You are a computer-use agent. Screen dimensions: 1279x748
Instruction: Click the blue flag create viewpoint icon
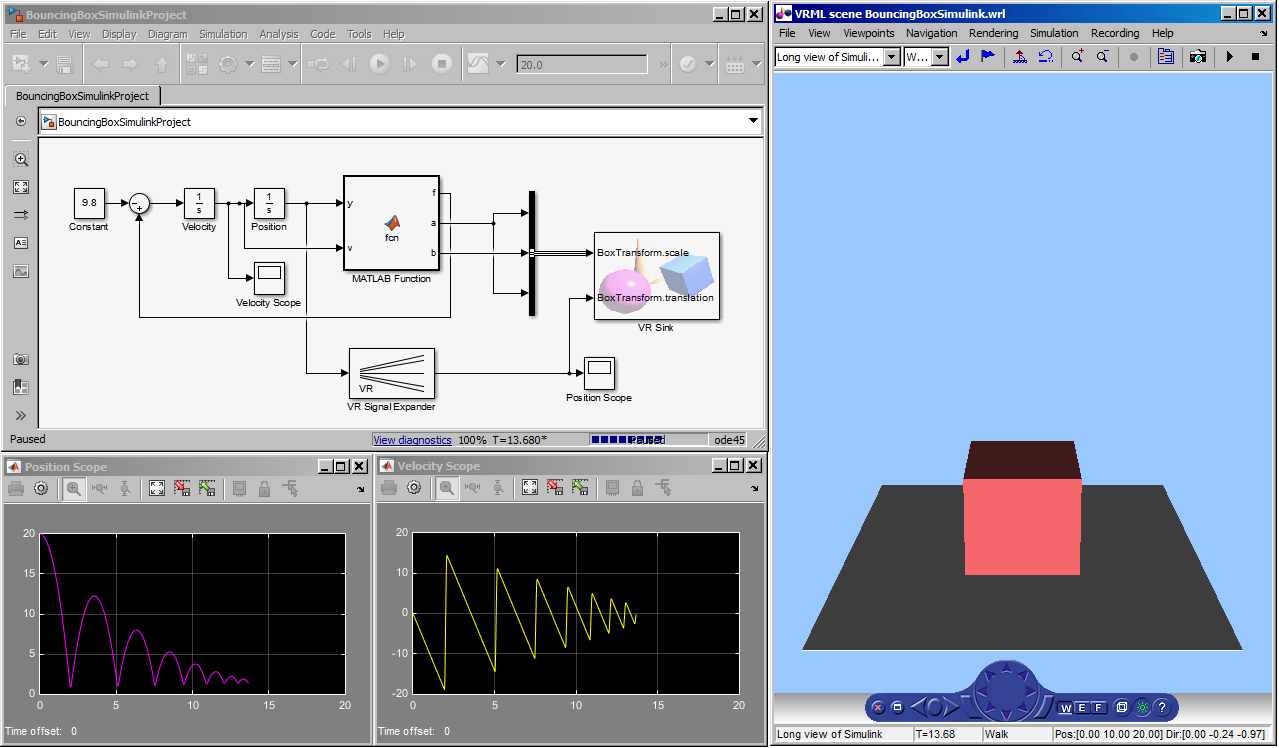click(988, 57)
